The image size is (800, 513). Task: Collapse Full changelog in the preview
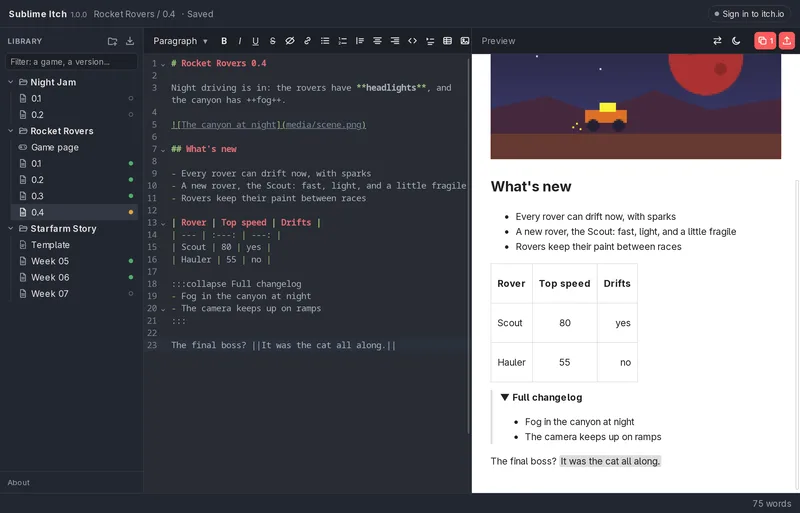click(505, 397)
